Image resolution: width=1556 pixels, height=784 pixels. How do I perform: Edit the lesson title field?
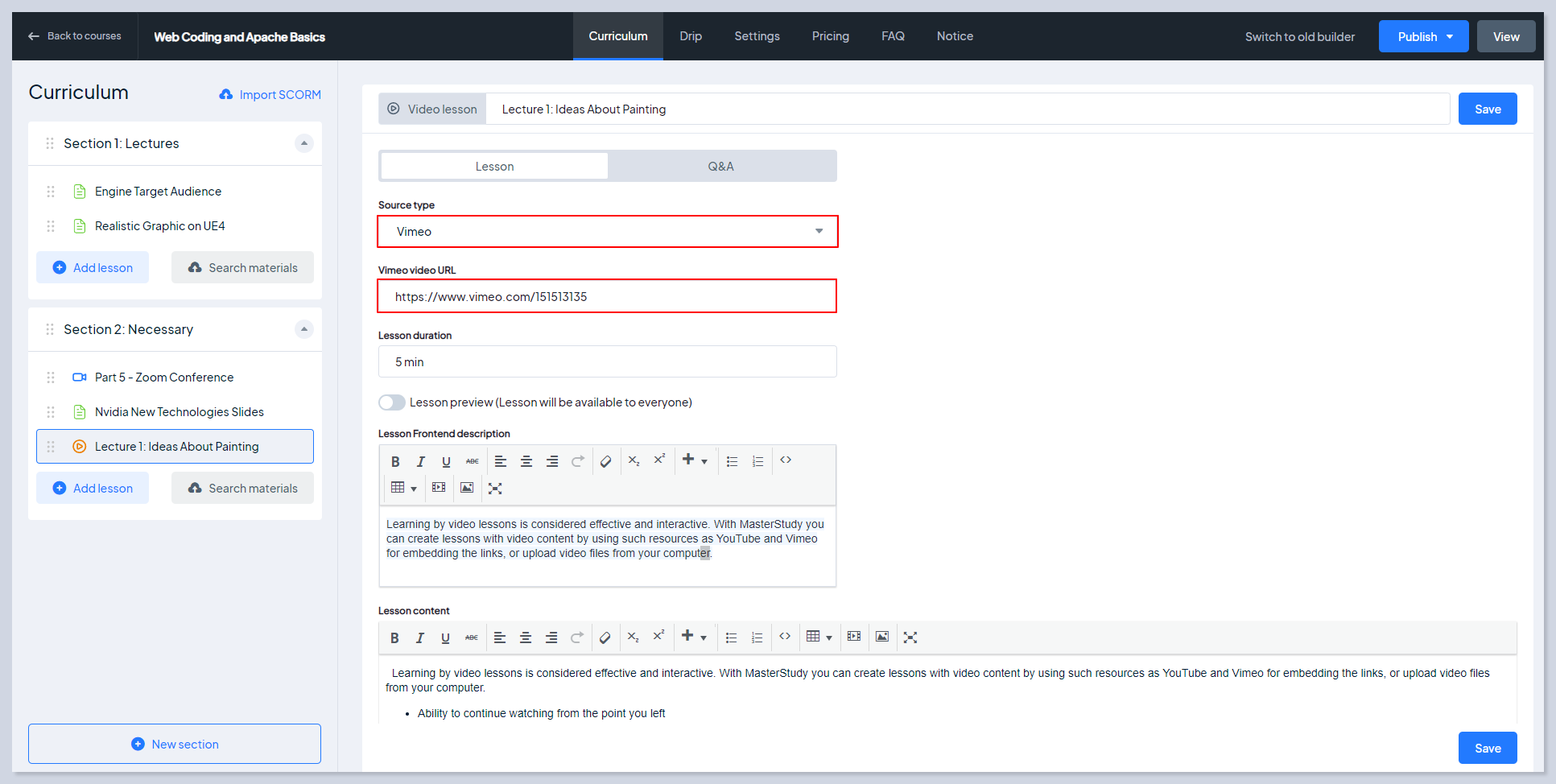pos(968,109)
